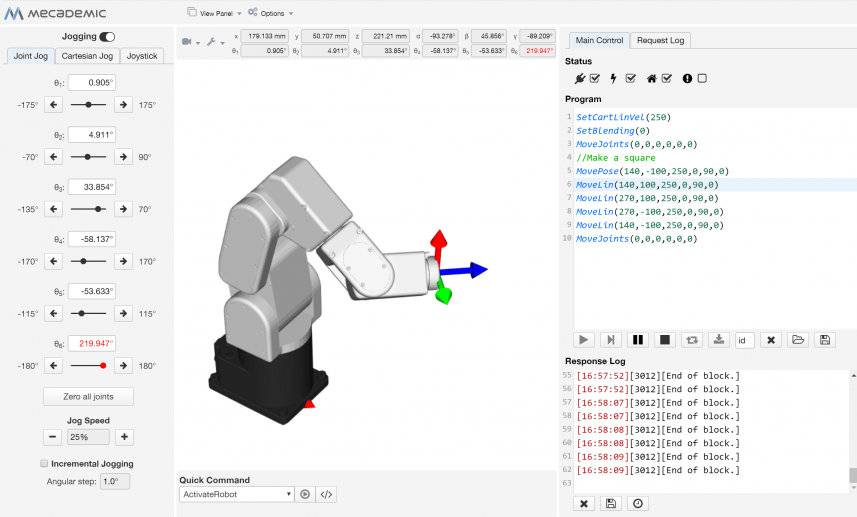Send quick command with circular play icon
The height and width of the screenshot is (517, 857).
pos(305,494)
